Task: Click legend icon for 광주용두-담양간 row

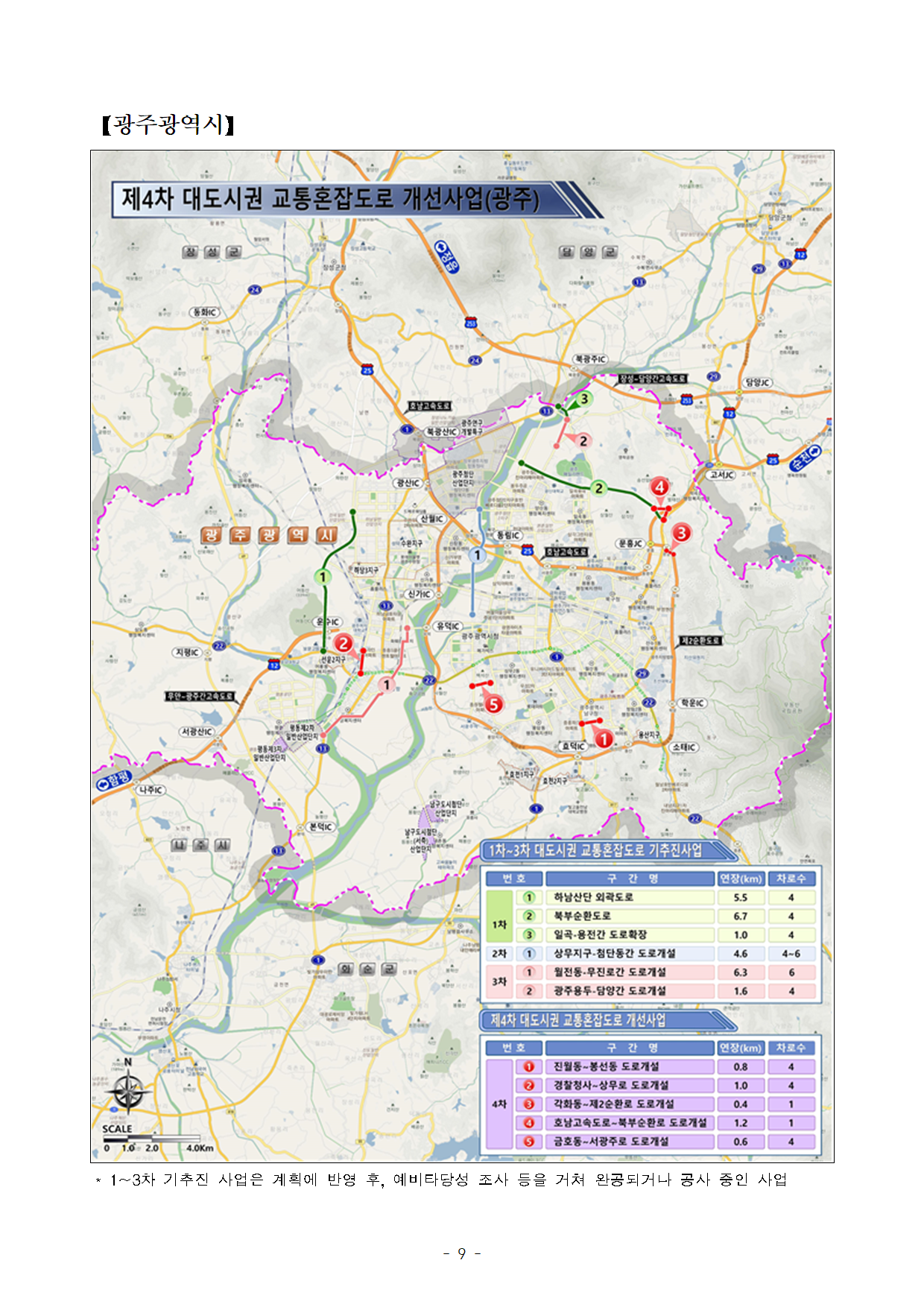Action: tap(529, 990)
